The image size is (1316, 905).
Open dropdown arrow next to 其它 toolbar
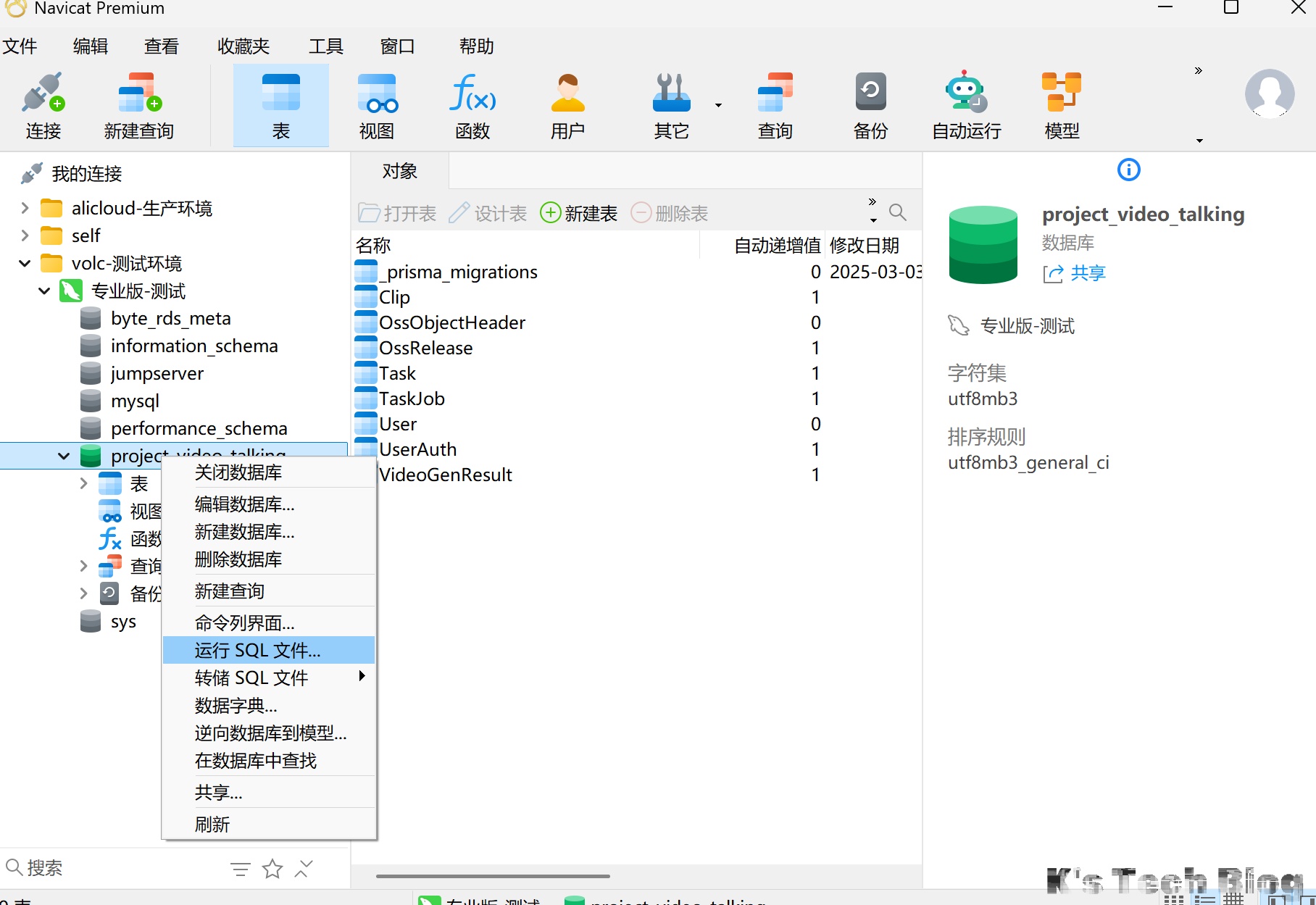718,106
